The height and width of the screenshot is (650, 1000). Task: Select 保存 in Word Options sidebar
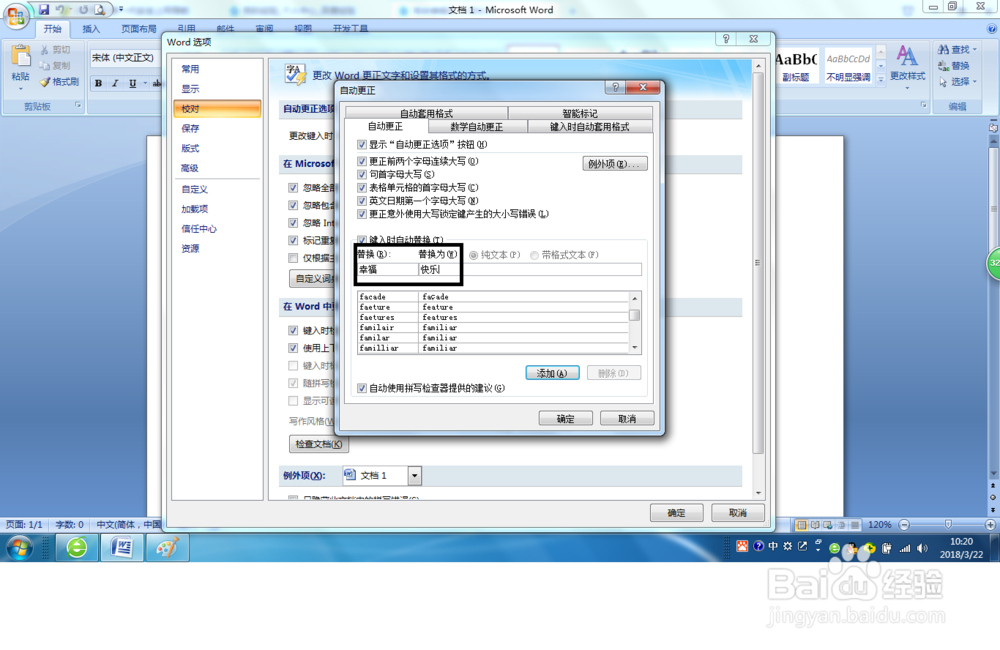pos(217,128)
